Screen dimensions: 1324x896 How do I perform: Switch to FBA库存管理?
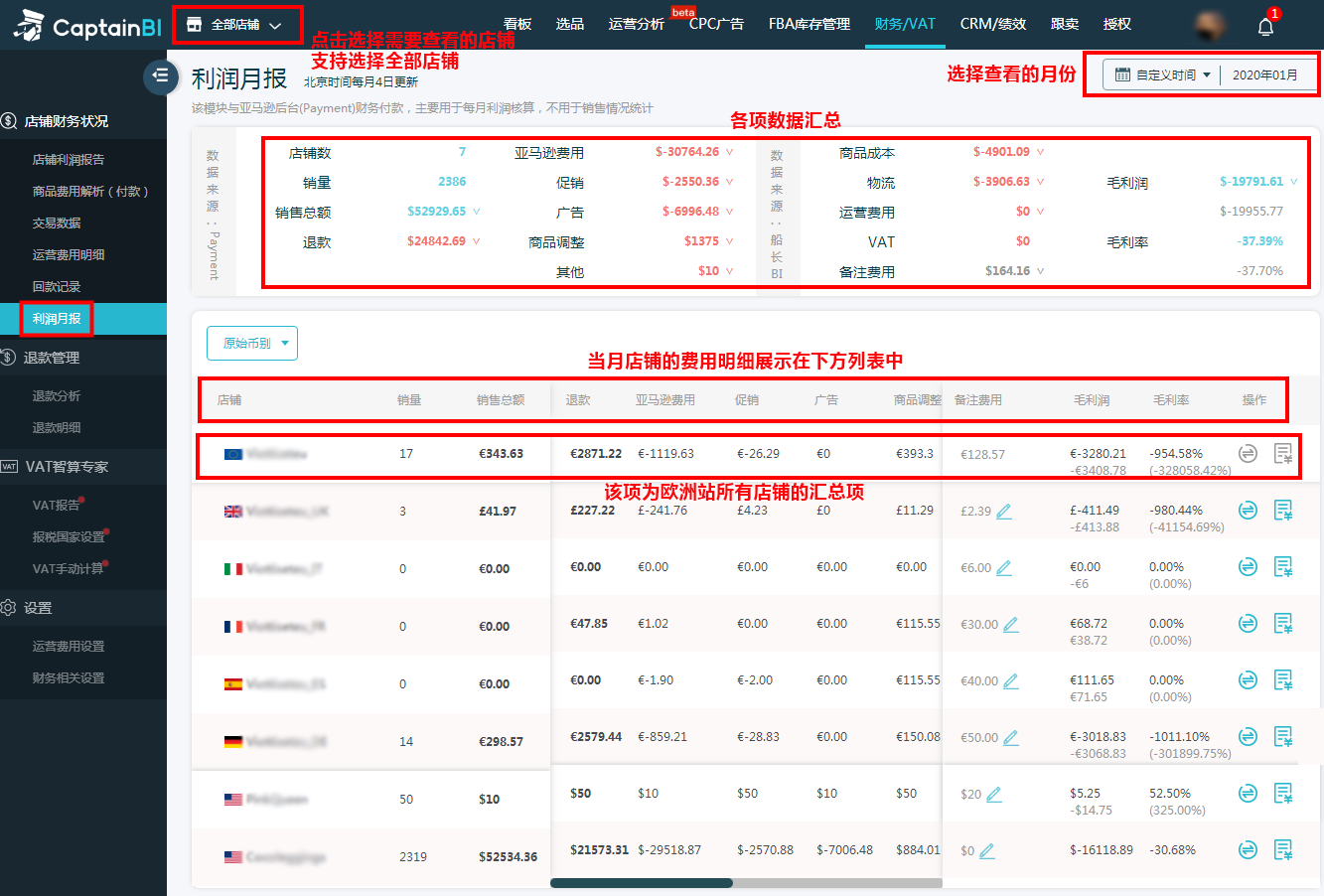[x=809, y=24]
